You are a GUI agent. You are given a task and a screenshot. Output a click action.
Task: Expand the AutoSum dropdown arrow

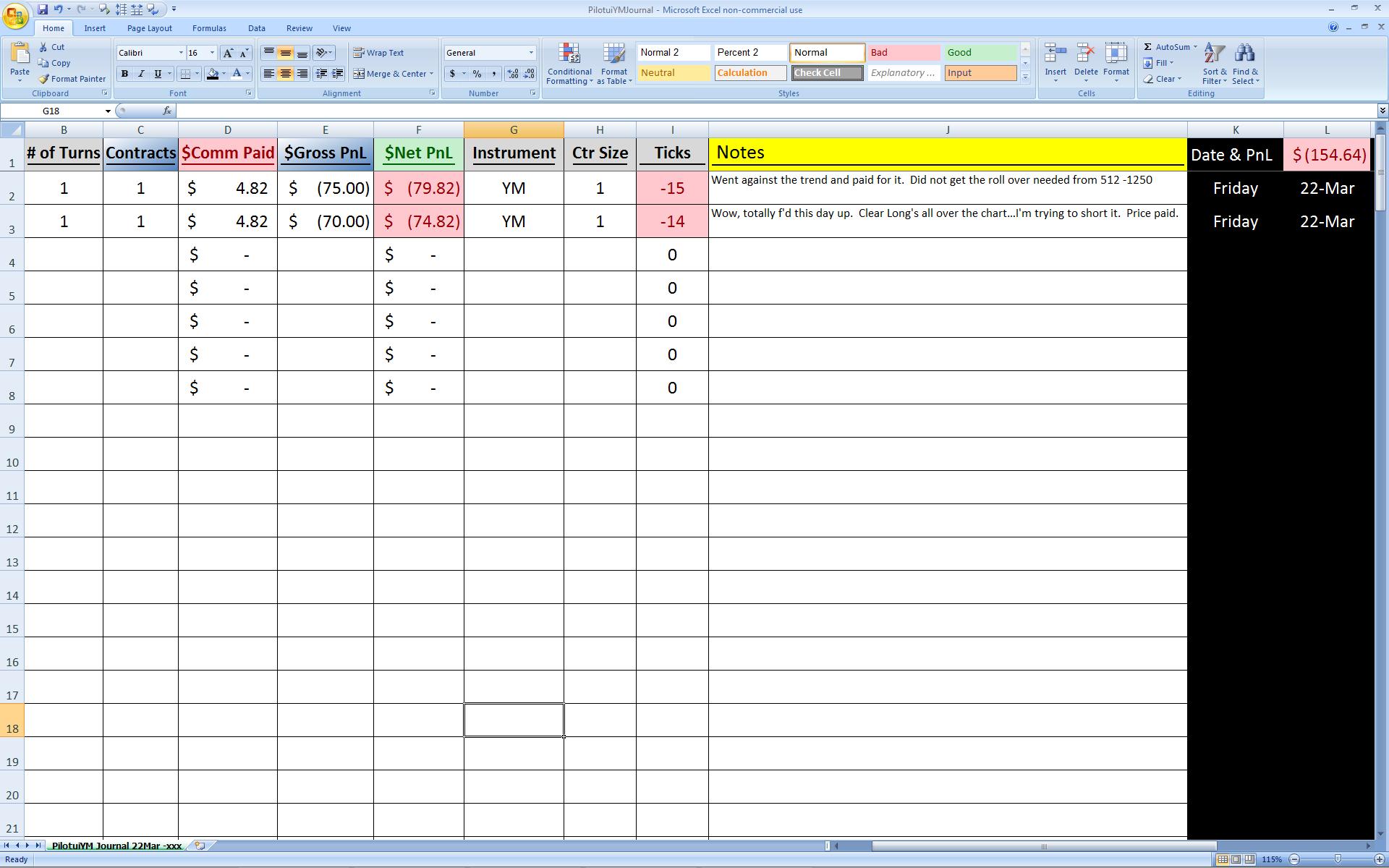(x=1195, y=47)
